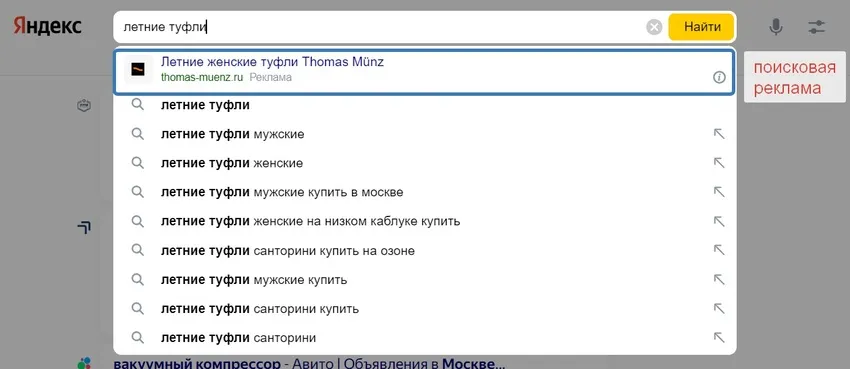
Task: Visit the thomas-muenz.ru green link
Action: (x=202, y=77)
